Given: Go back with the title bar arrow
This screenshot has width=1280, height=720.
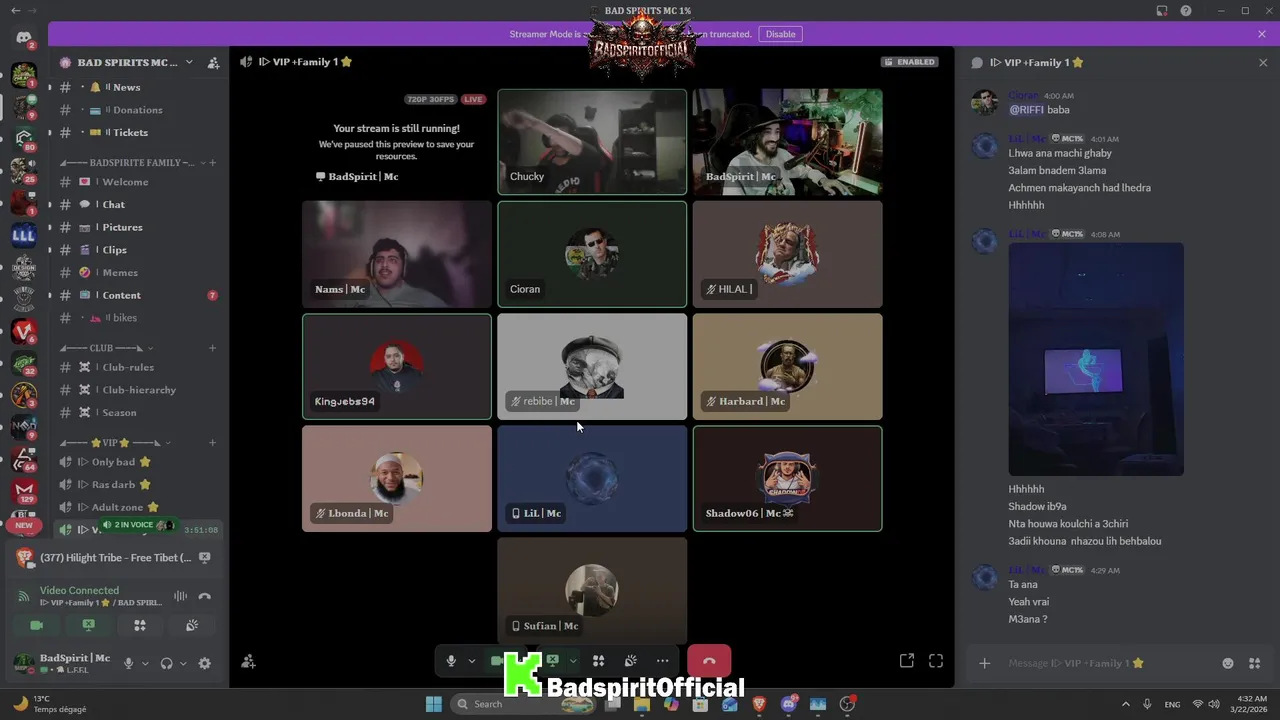Looking at the screenshot, I should [15, 10].
